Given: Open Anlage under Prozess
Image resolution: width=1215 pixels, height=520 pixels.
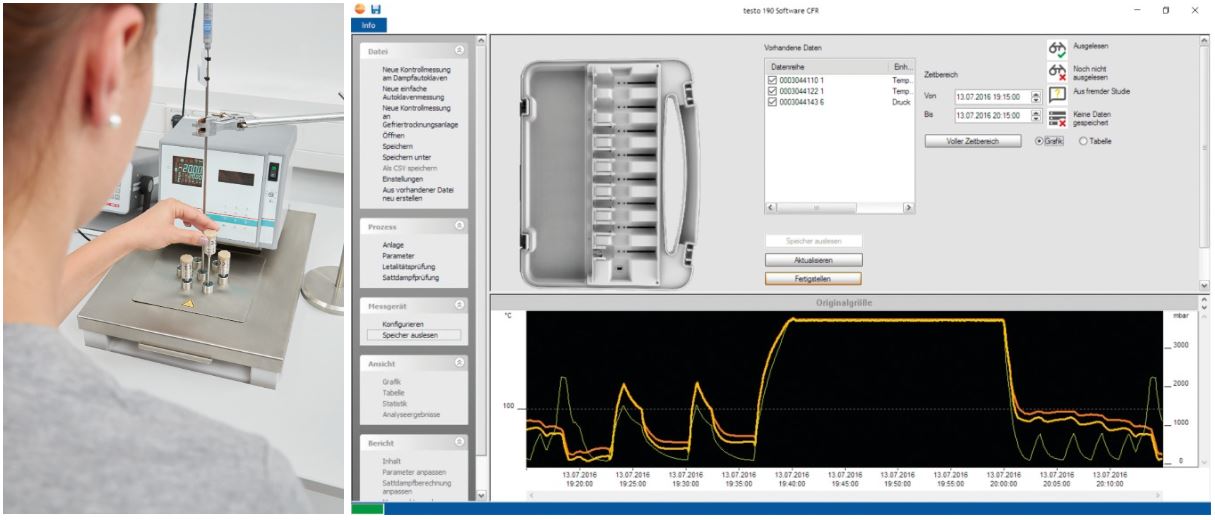Looking at the screenshot, I should point(393,245).
